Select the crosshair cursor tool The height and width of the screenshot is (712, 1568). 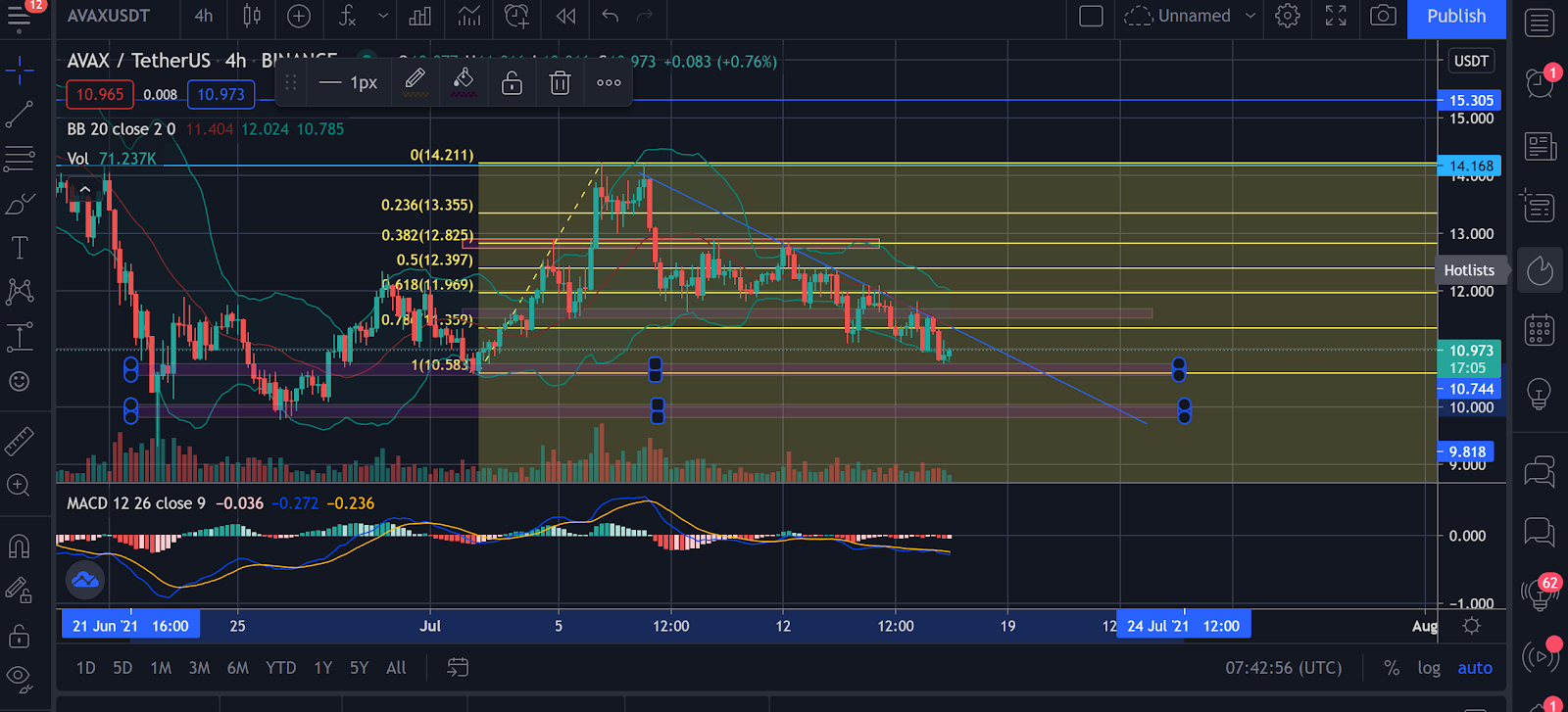point(20,70)
